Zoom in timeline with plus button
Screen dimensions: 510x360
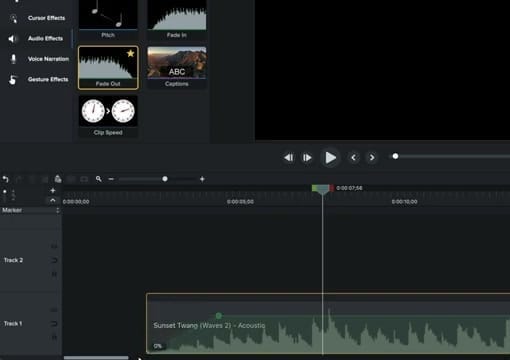tap(202, 179)
